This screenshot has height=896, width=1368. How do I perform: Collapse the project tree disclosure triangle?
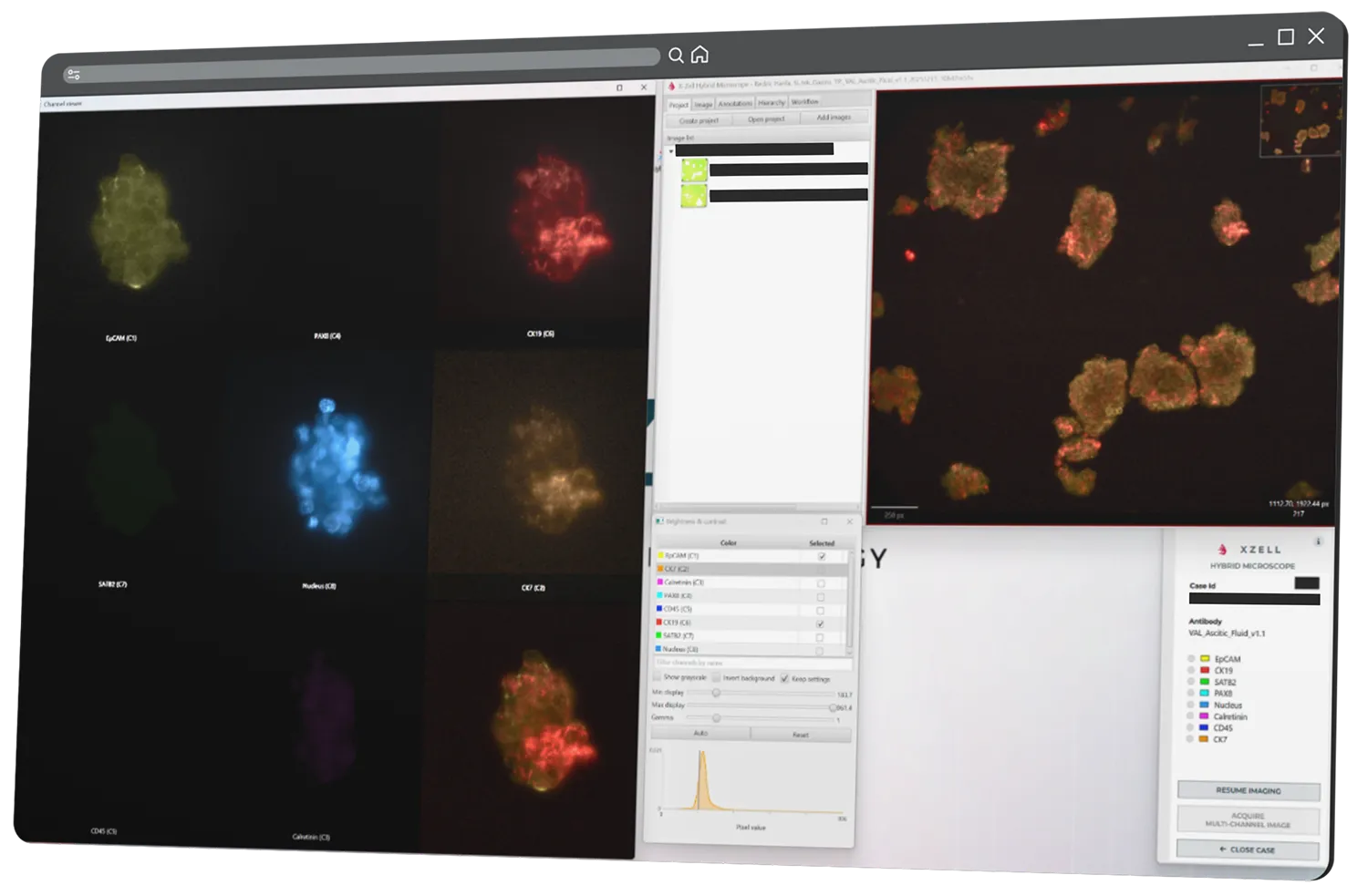pyautogui.click(x=671, y=151)
